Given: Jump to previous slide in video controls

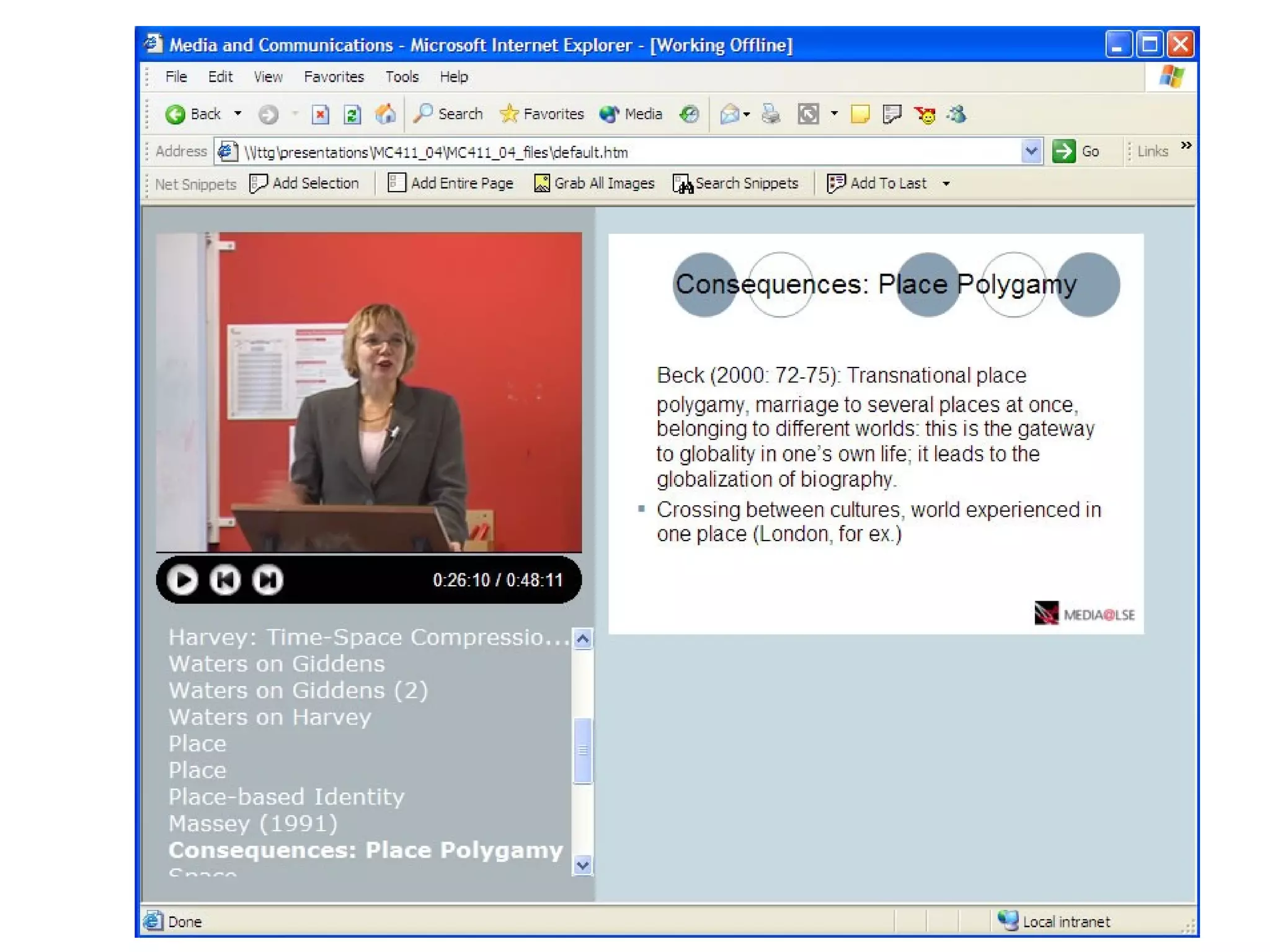Looking at the screenshot, I should [224, 580].
